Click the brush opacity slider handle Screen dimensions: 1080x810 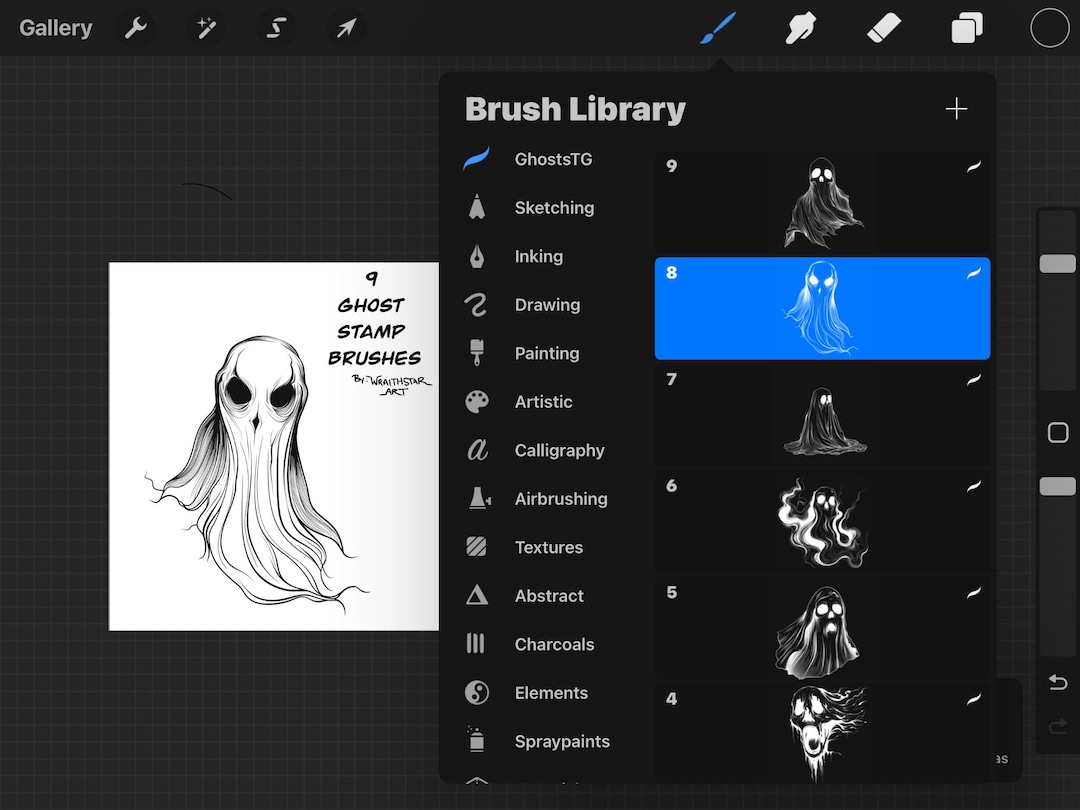tap(1057, 486)
